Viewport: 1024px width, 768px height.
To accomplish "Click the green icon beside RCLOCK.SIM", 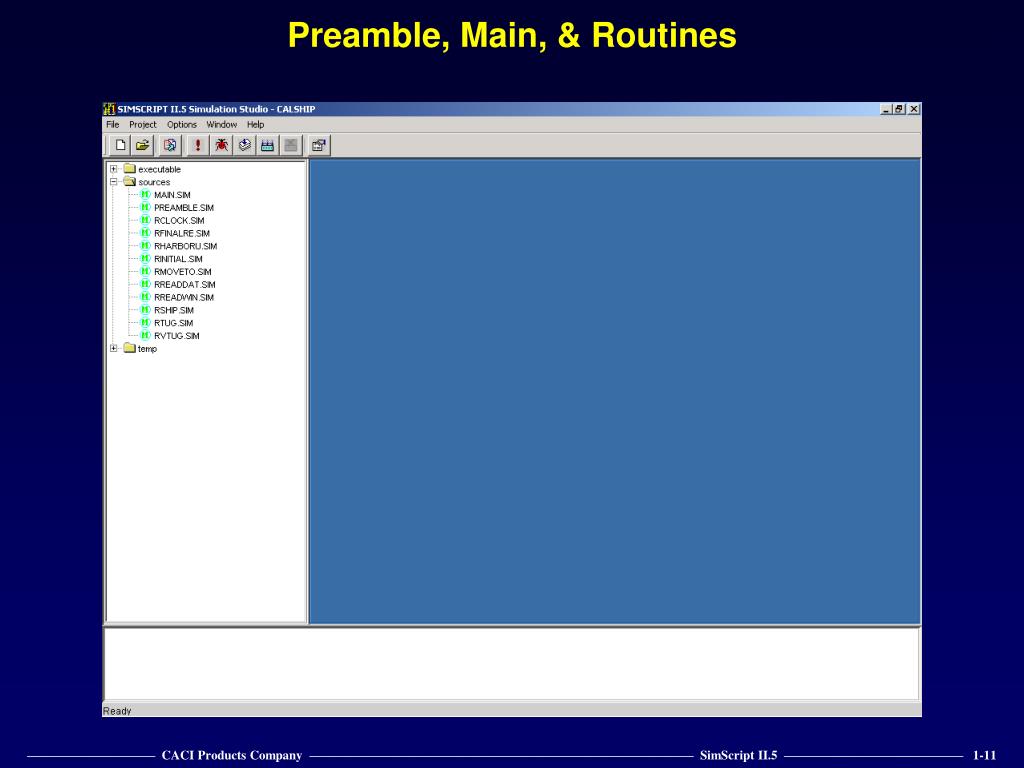I will click(x=146, y=220).
